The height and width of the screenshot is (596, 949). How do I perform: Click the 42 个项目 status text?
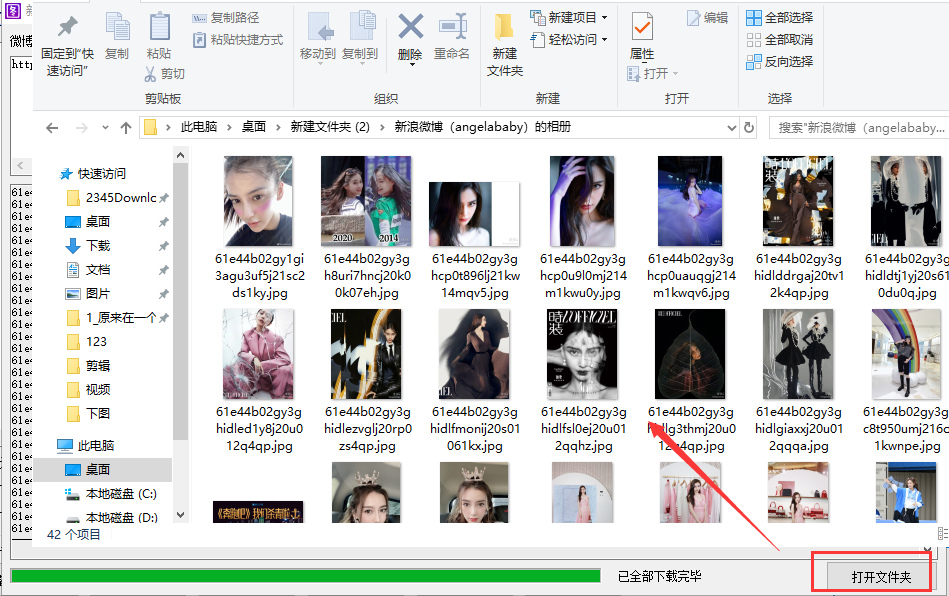point(74,535)
